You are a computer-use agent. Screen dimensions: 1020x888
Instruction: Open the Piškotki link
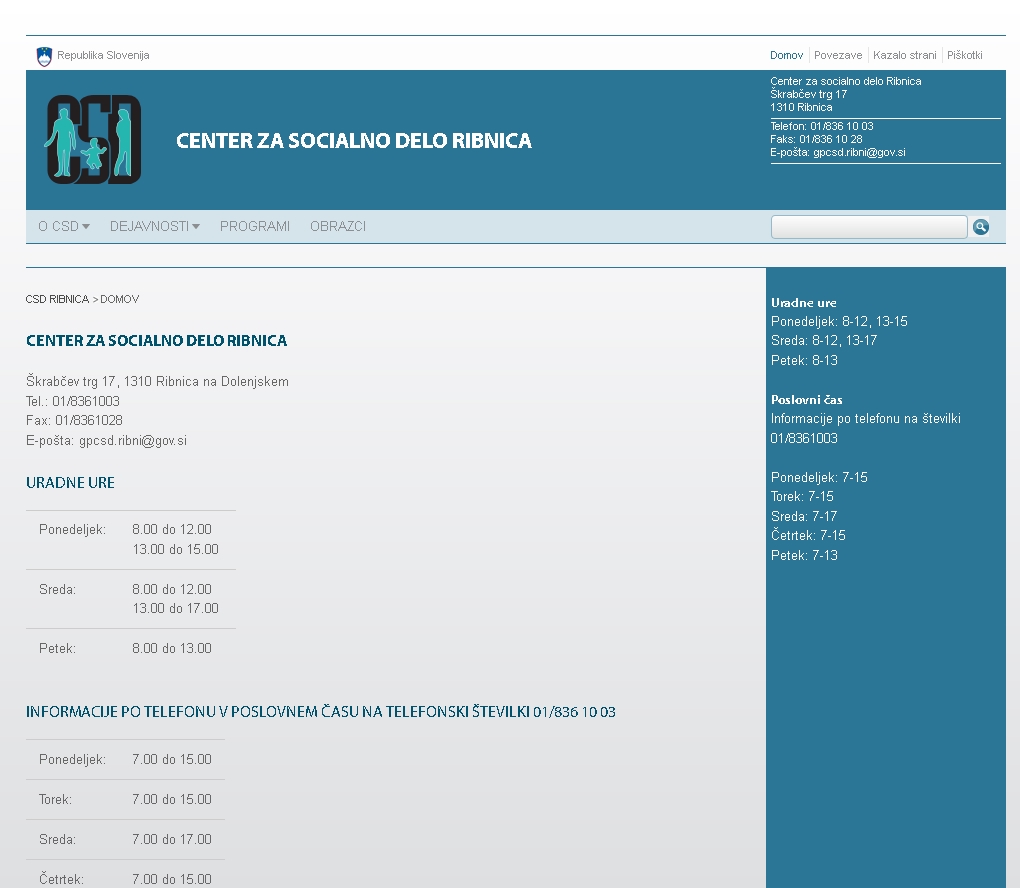(964, 55)
